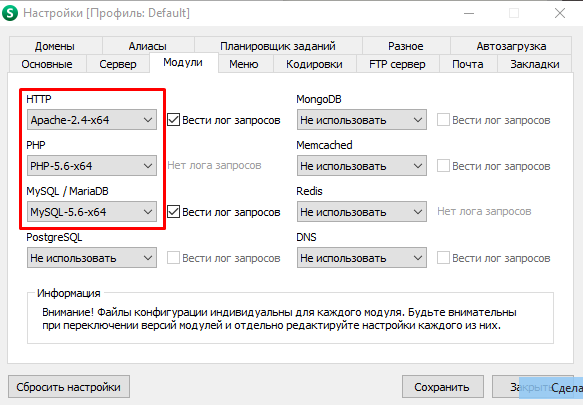The image size is (583, 405).
Task: Open the Redis module dropdown
Action: point(362,212)
